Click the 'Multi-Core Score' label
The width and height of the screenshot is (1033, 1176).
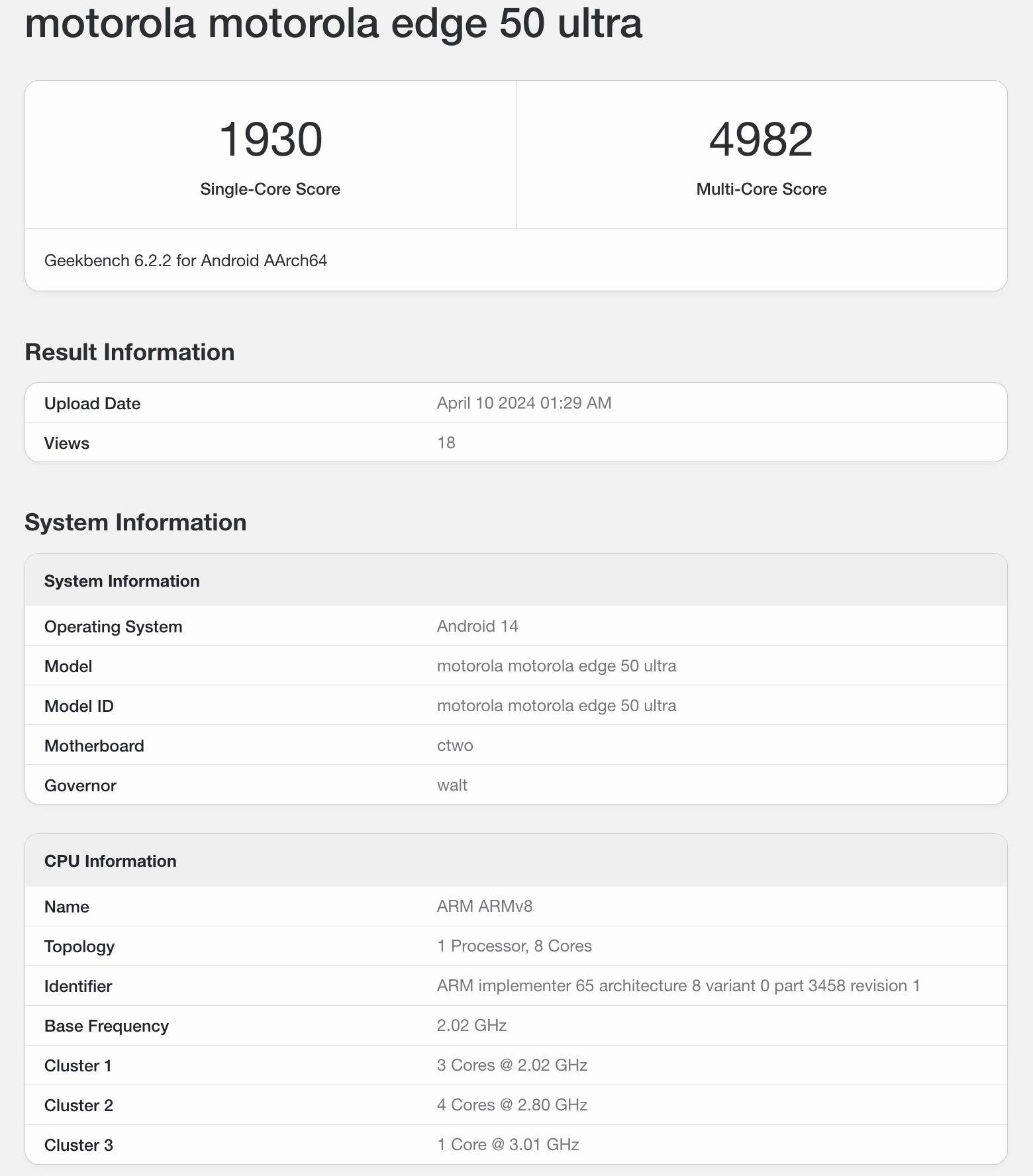(761, 189)
